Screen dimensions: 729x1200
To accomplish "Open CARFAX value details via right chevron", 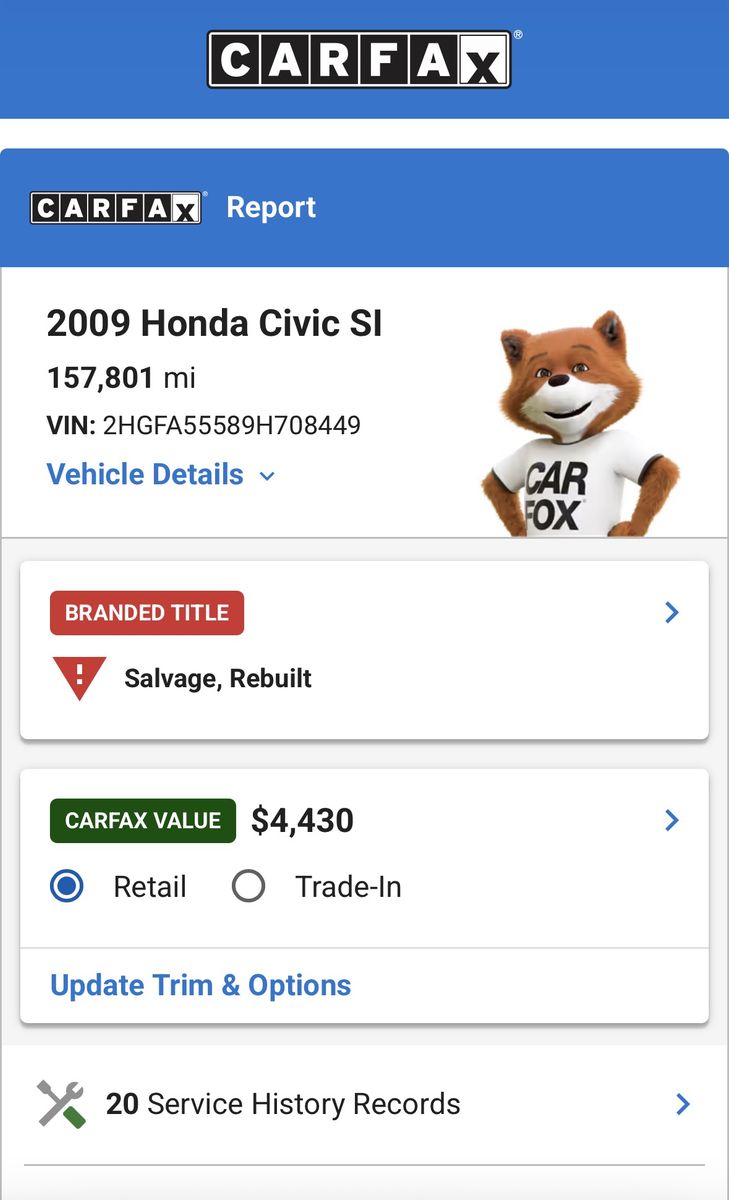I will 672,820.
